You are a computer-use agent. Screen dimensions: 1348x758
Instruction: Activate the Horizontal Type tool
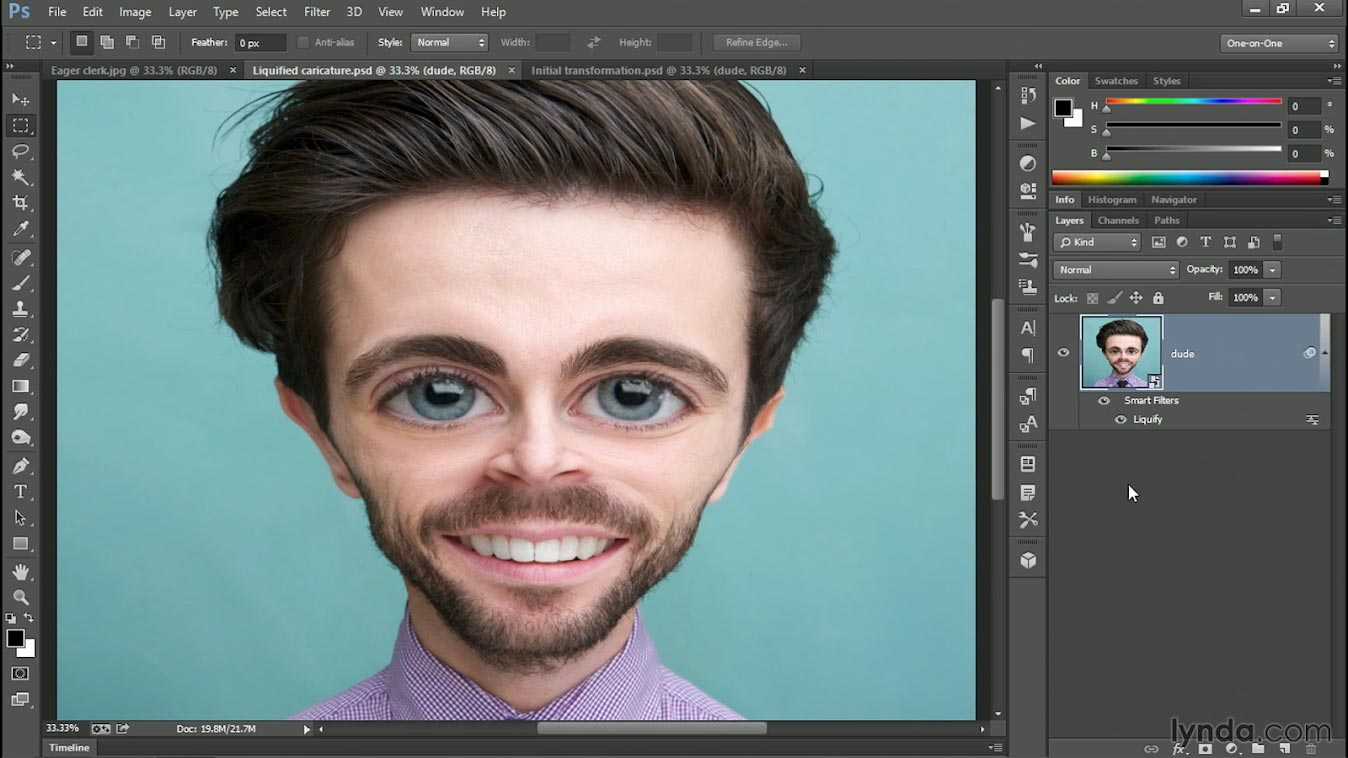click(x=21, y=492)
